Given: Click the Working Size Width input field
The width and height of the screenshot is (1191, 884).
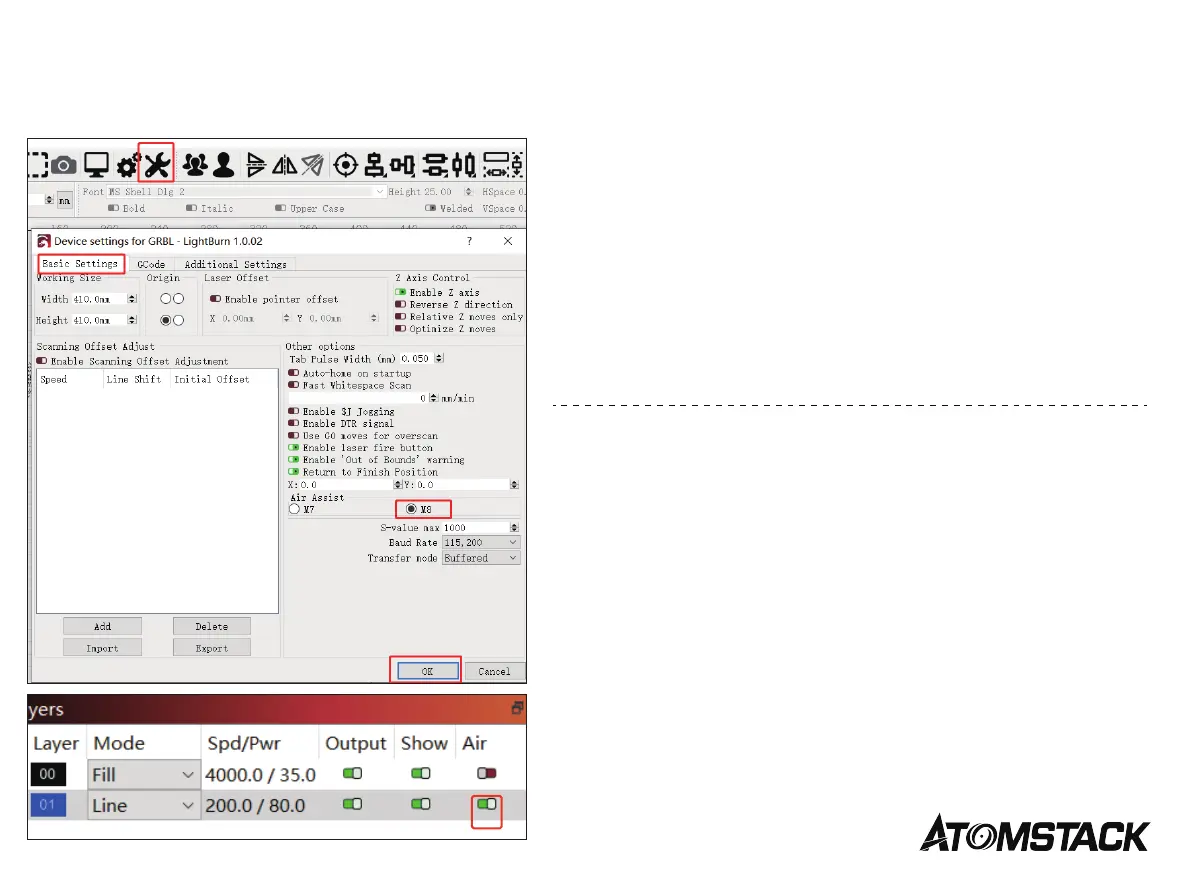Looking at the screenshot, I should [100, 299].
